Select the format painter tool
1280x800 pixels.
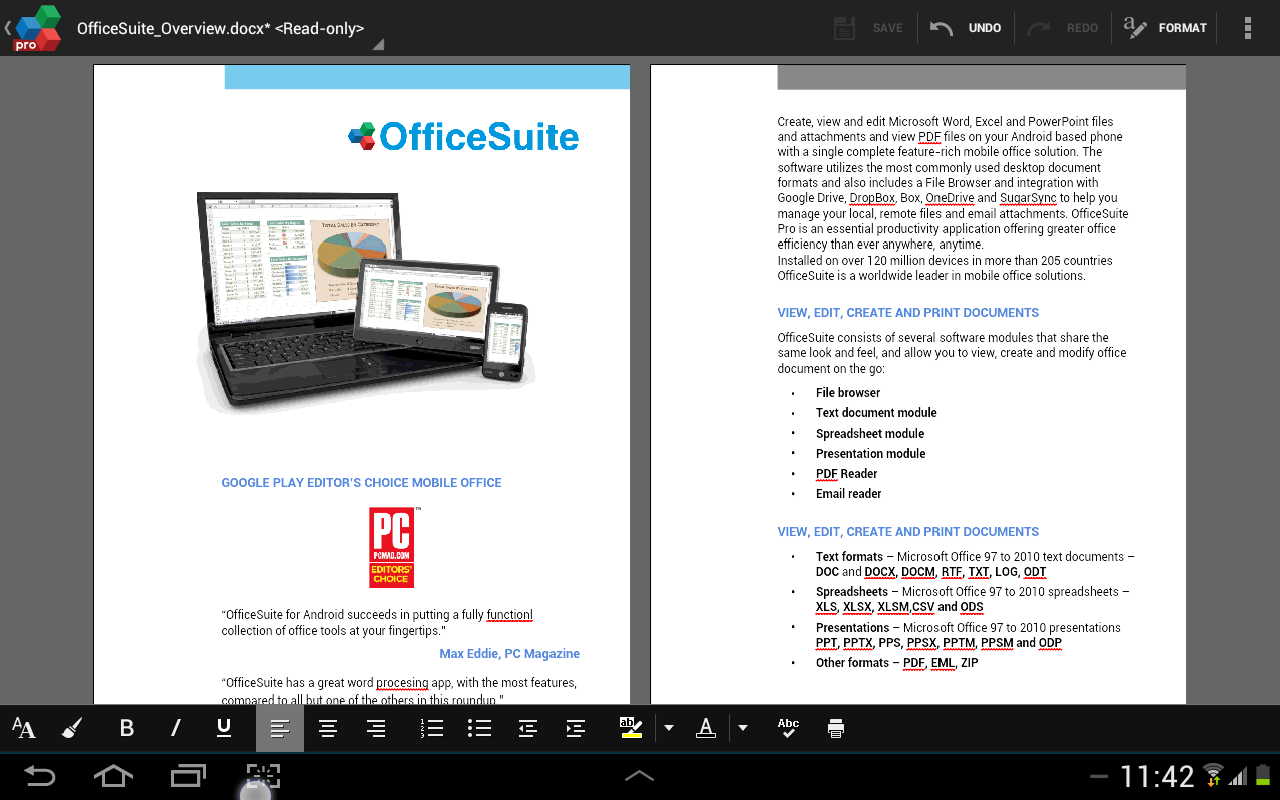71,728
